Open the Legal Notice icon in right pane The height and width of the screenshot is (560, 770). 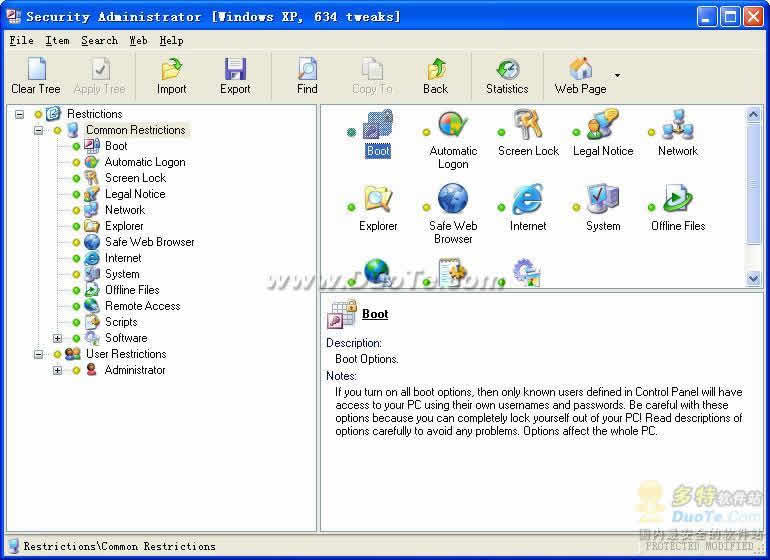click(x=603, y=127)
